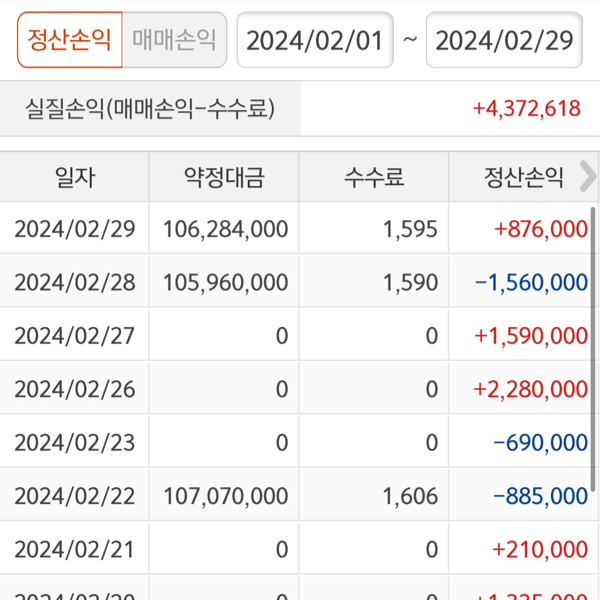Select the 정산손익 tab
600x600 pixels.
70,40
